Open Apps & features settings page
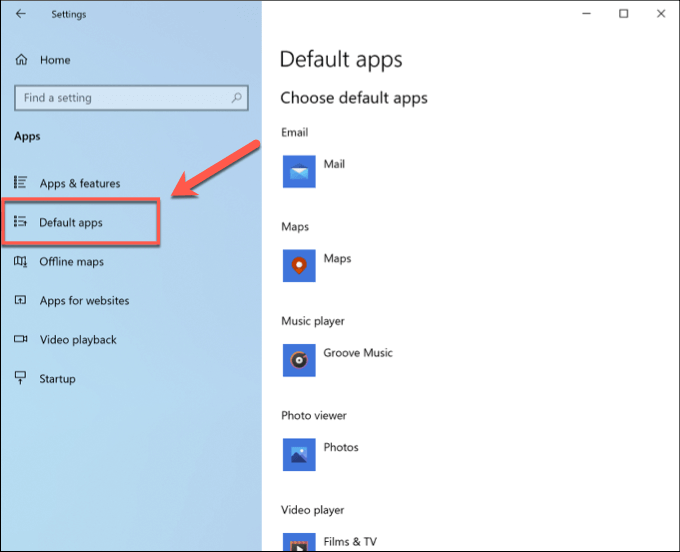 pyautogui.click(x=80, y=183)
